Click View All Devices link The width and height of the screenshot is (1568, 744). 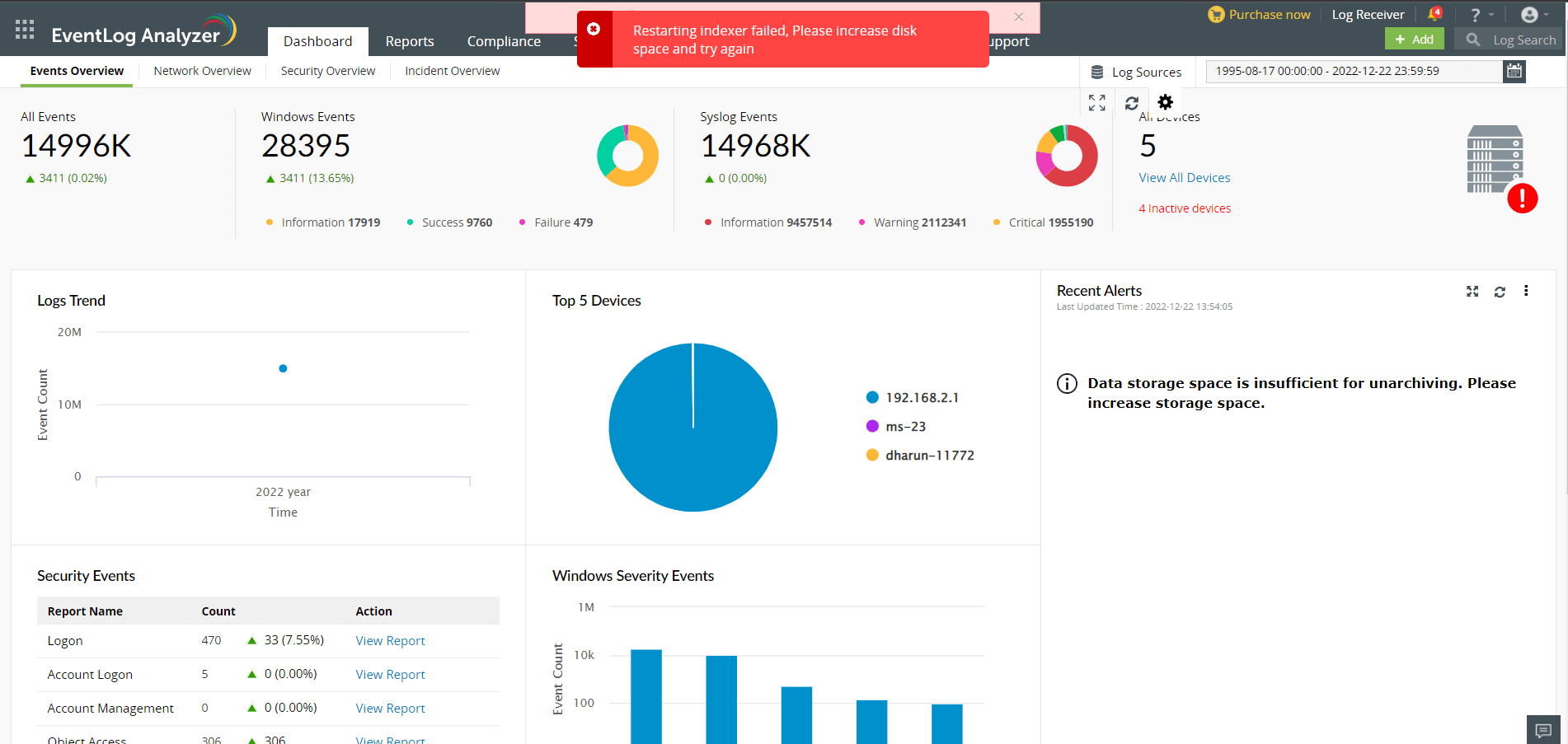pos(1184,177)
